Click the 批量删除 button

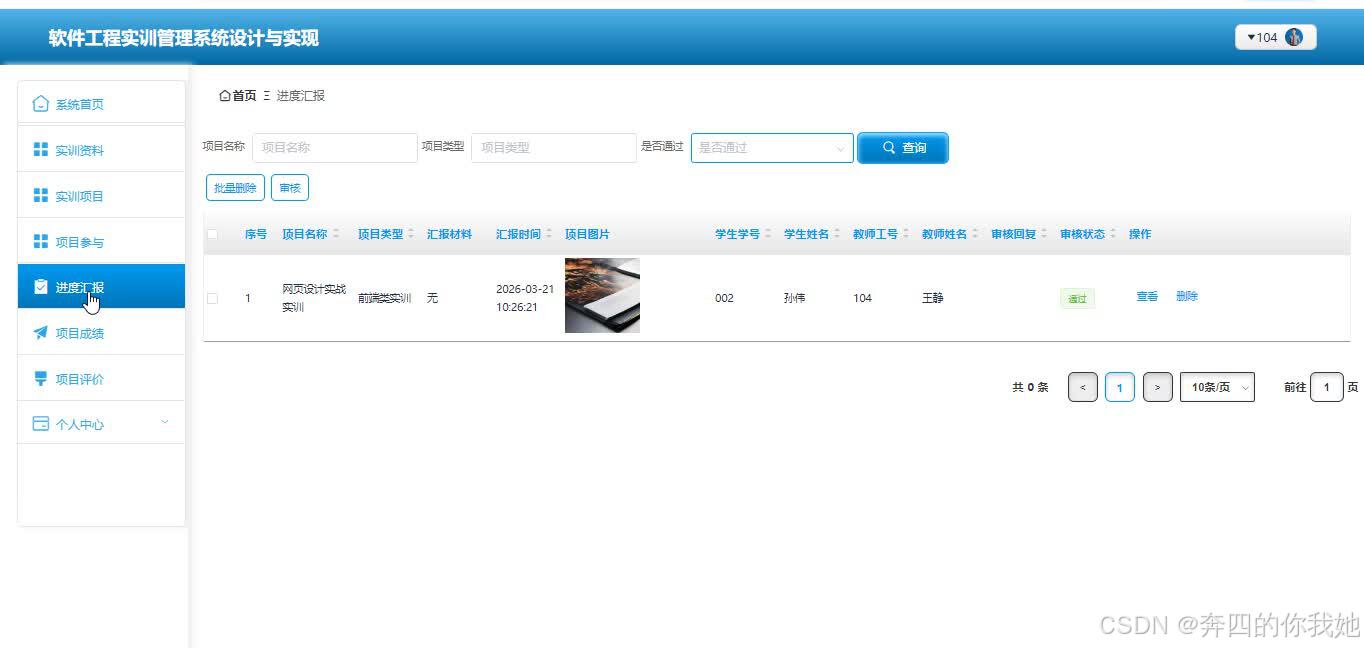point(235,187)
